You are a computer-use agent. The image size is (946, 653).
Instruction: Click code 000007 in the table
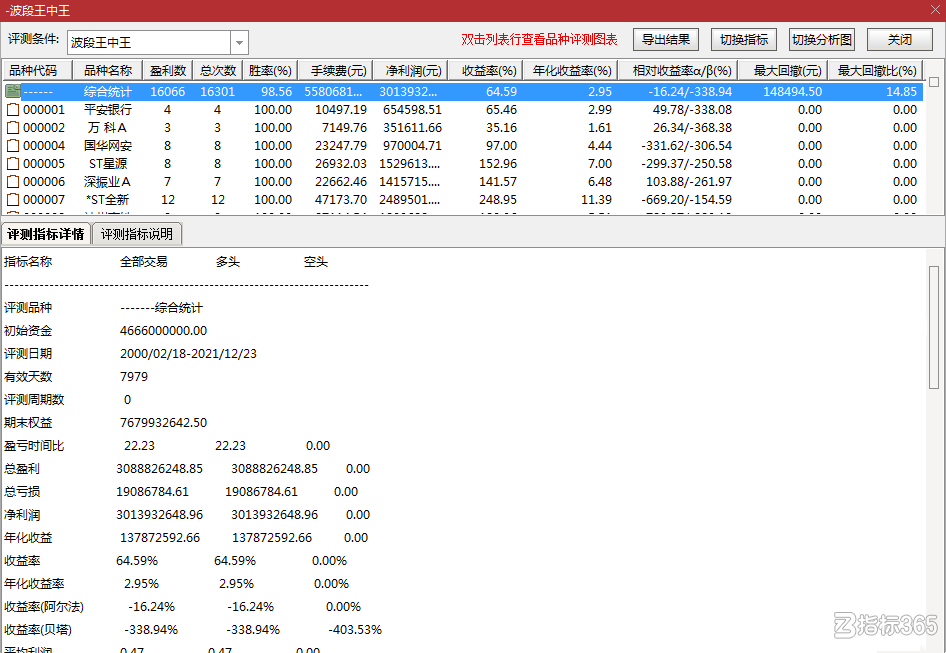pos(44,200)
